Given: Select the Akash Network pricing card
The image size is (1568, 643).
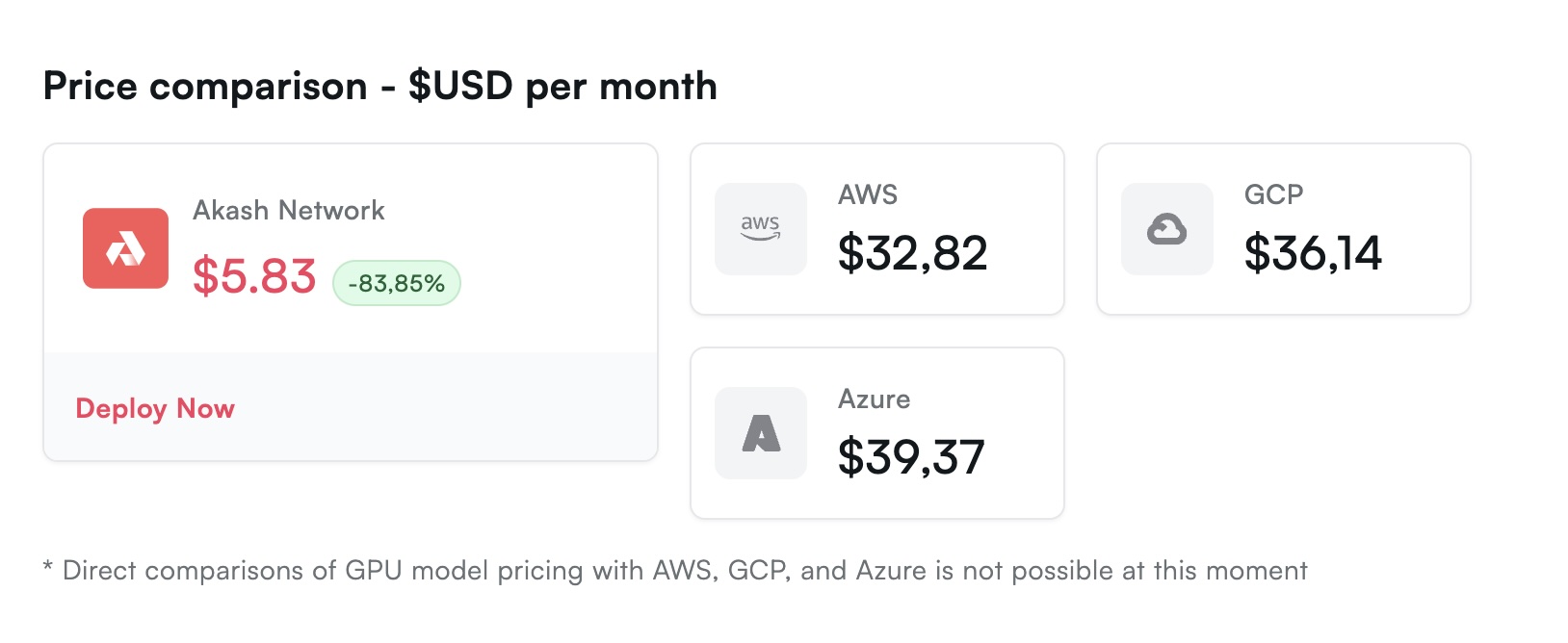Looking at the screenshot, I should [351, 302].
